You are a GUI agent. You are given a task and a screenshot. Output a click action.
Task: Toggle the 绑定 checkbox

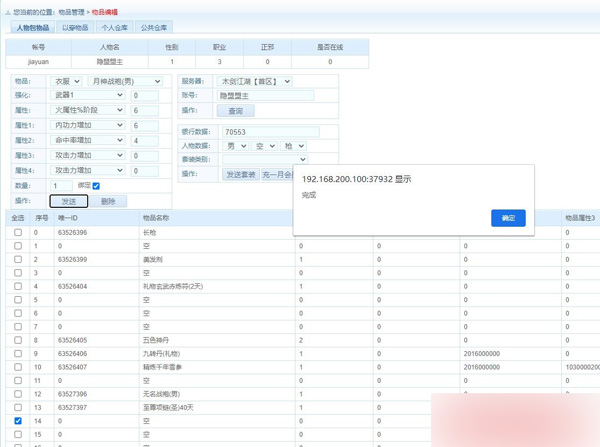click(x=96, y=186)
